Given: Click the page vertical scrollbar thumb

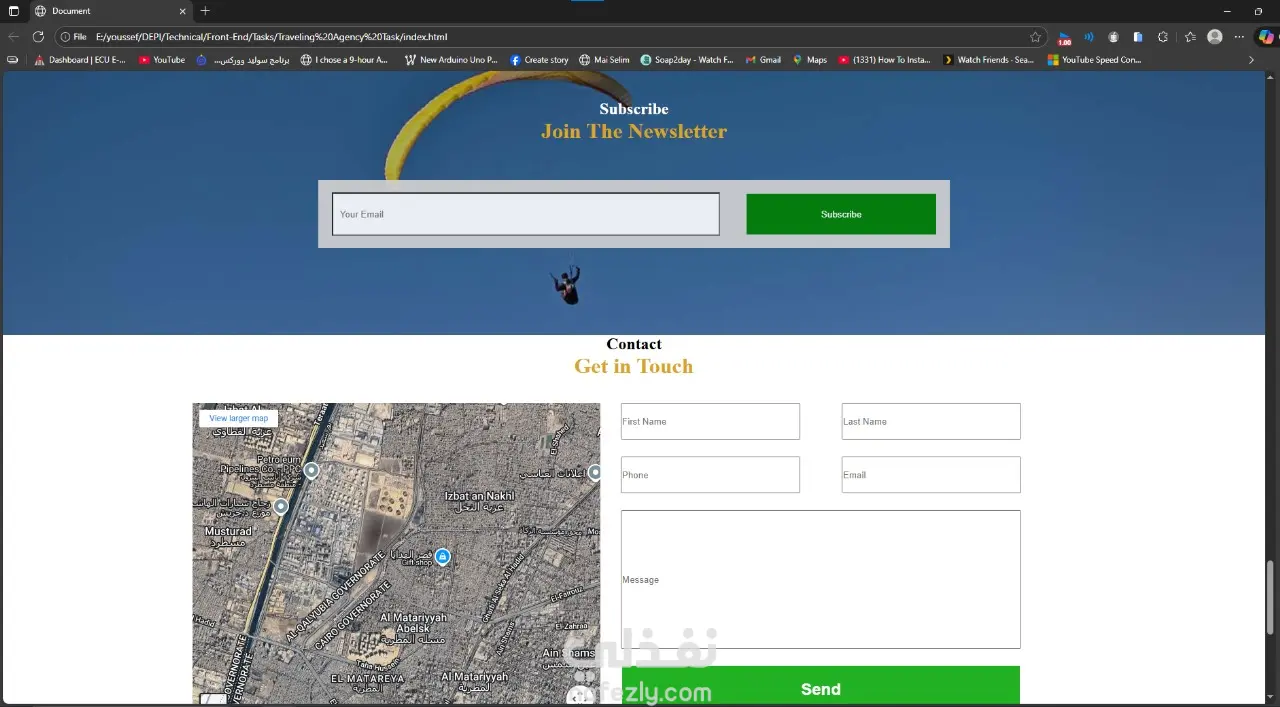Looking at the screenshot, I should (x=1271, y=598).
